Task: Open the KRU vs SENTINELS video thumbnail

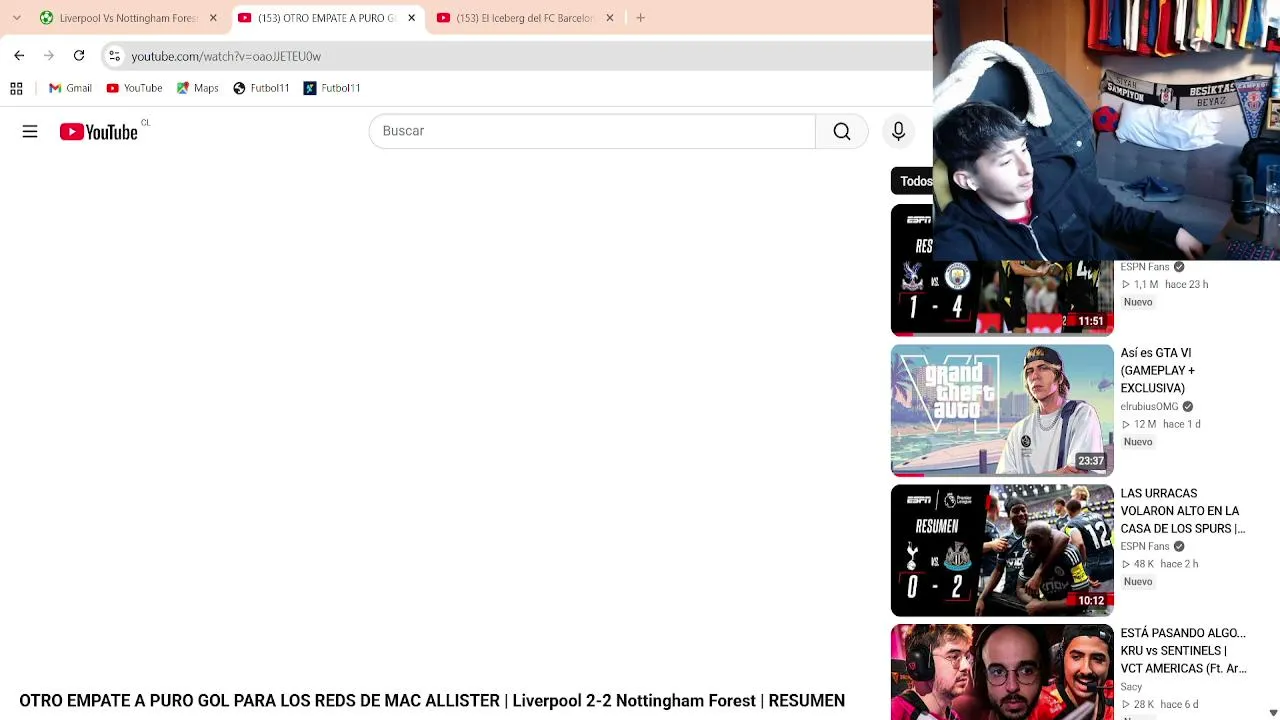Action: (1002, 672)
